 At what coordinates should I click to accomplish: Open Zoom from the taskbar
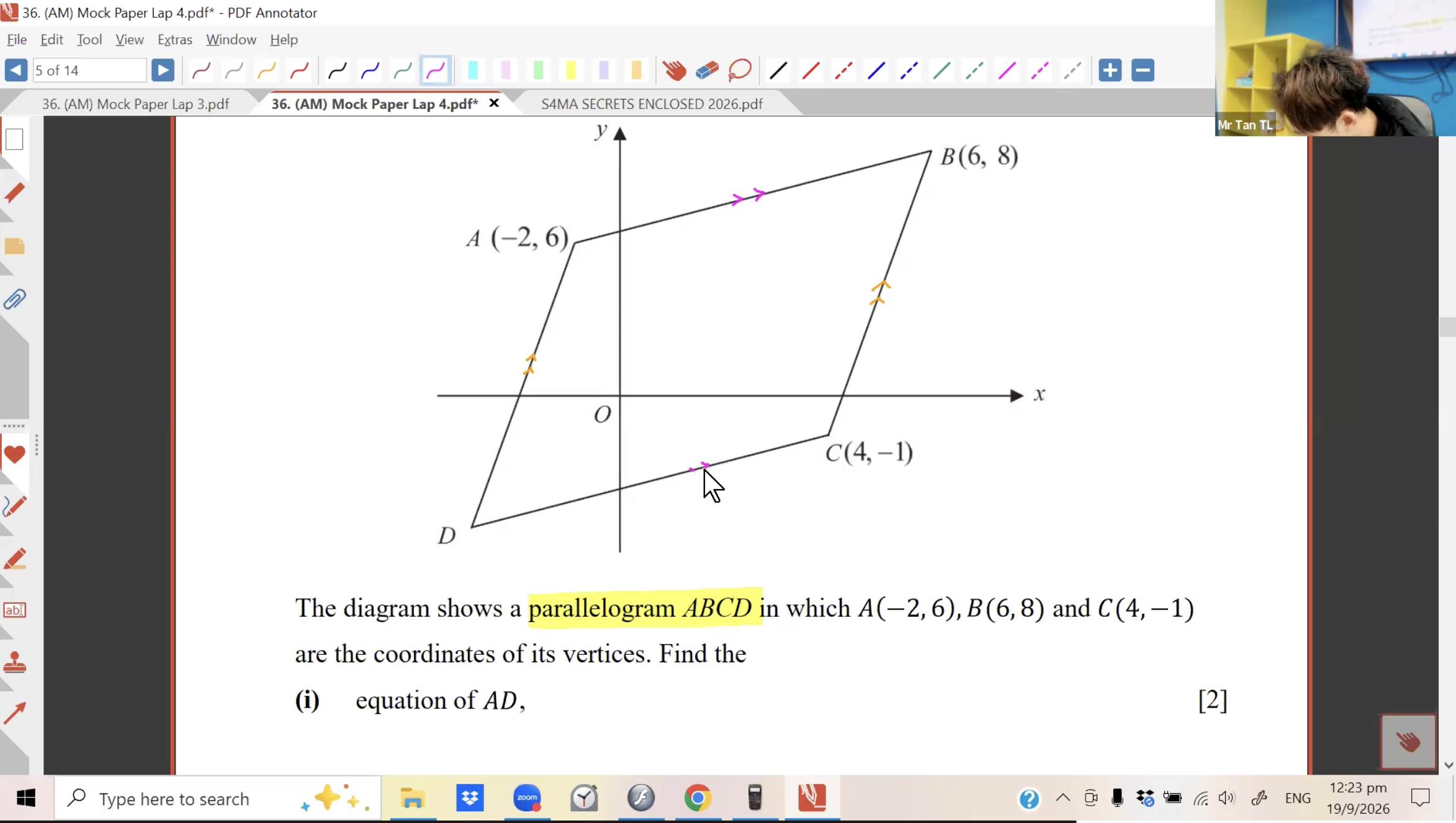coord(527,798)
